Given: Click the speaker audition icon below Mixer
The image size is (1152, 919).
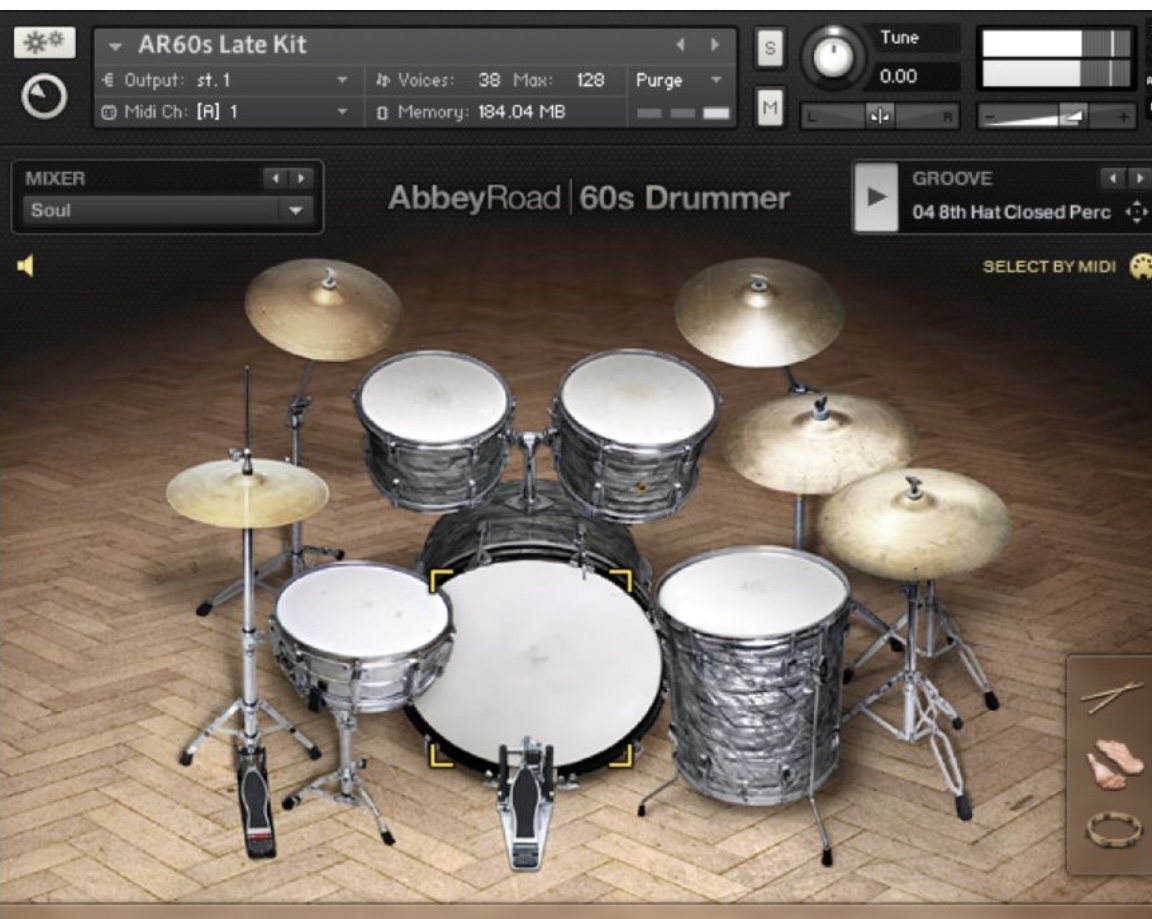Looking at the screenshot, I should tap(25, 266).
